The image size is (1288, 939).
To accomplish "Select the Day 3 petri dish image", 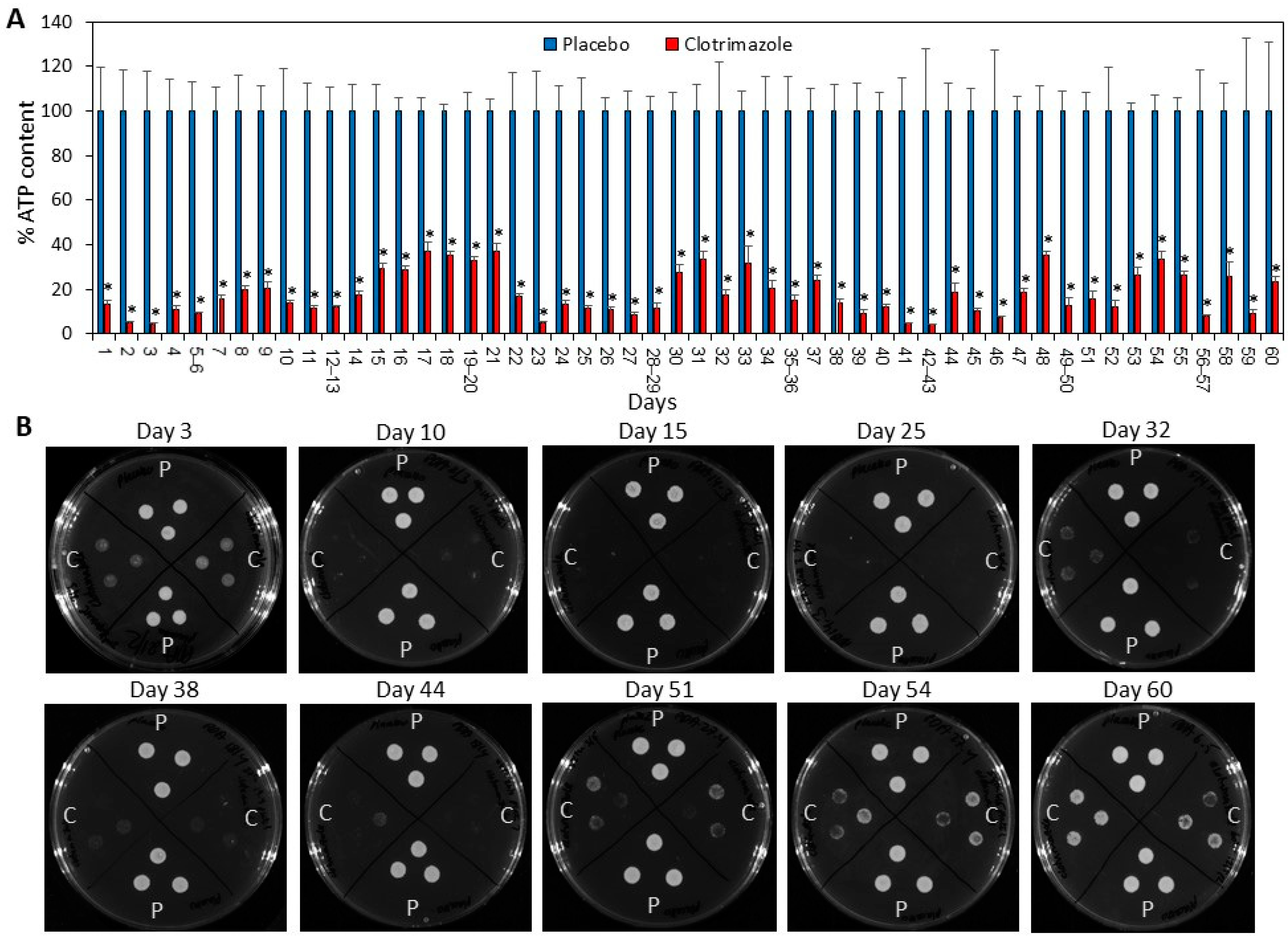I will tap(166, 559).
